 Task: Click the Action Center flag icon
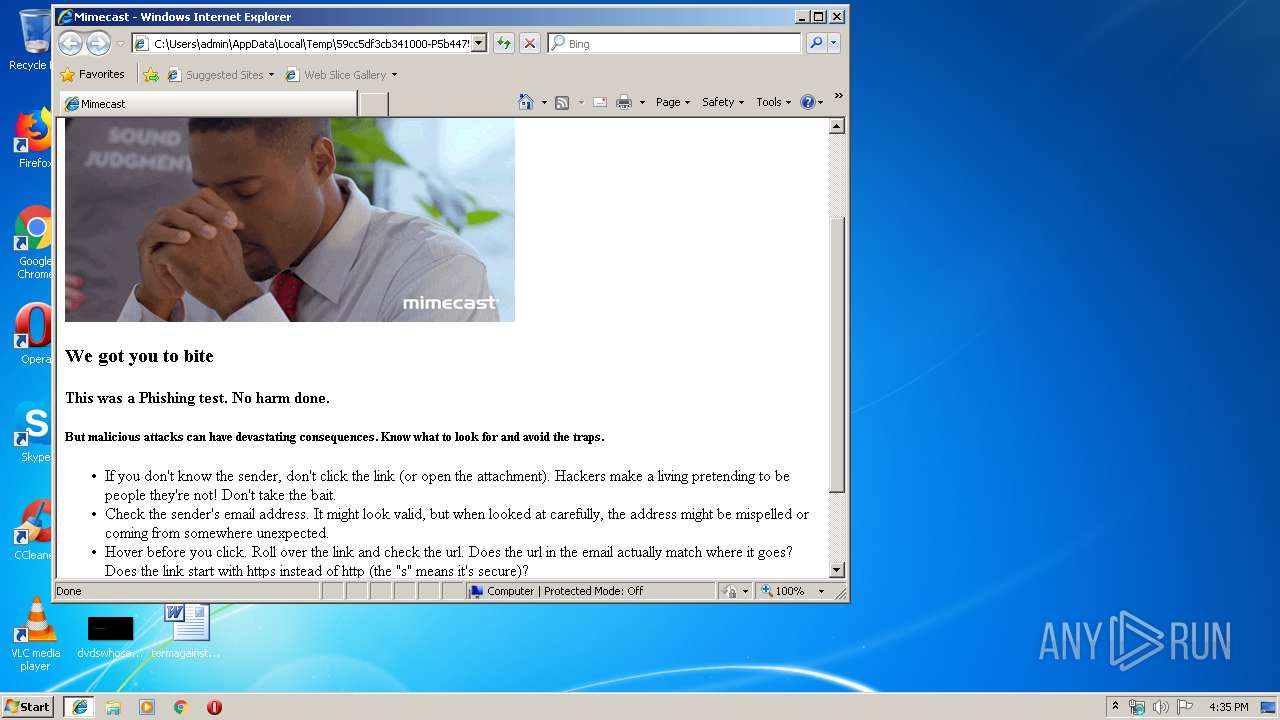click(1185, 707)
